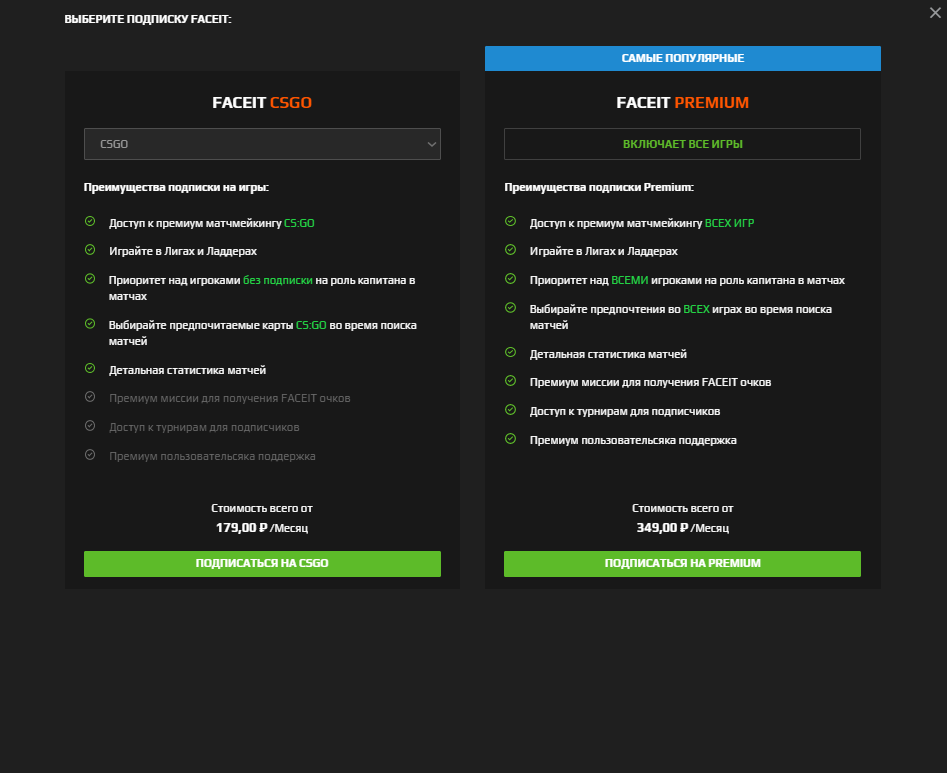Click greyed check icon beside Доступ к турнирам in CSGO plan
The width and height of the screenshot is (947, 773).
[x=90, y=426]
